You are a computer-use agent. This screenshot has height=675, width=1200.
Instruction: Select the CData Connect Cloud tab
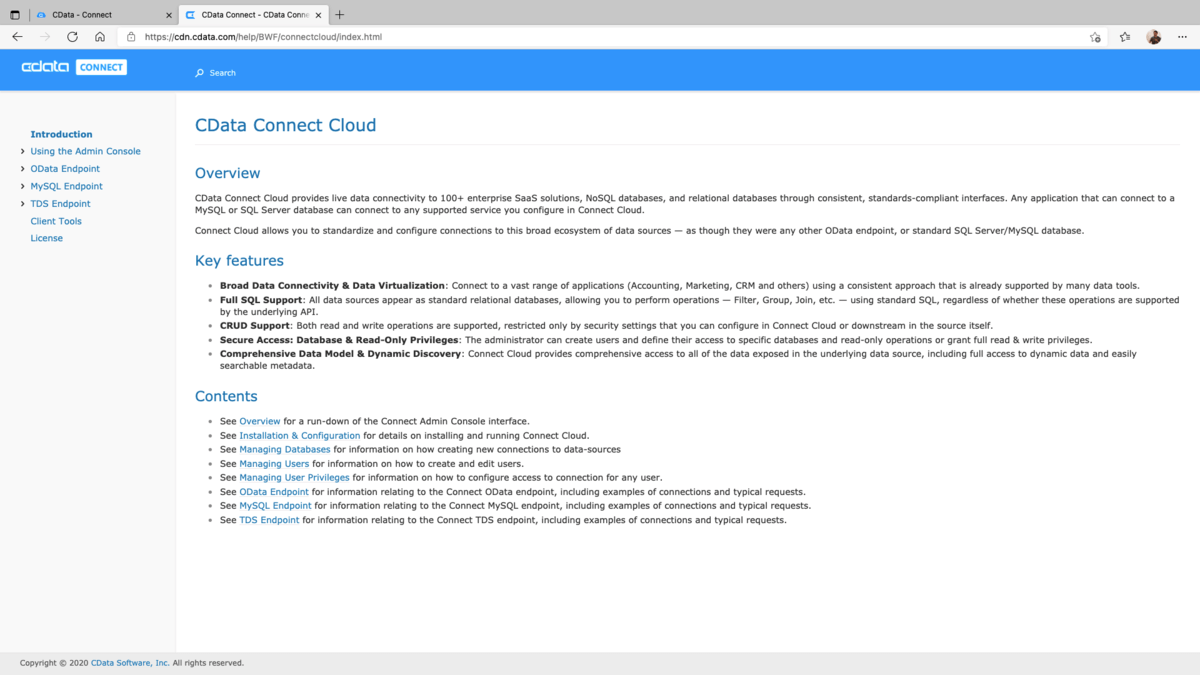(254, 15)
